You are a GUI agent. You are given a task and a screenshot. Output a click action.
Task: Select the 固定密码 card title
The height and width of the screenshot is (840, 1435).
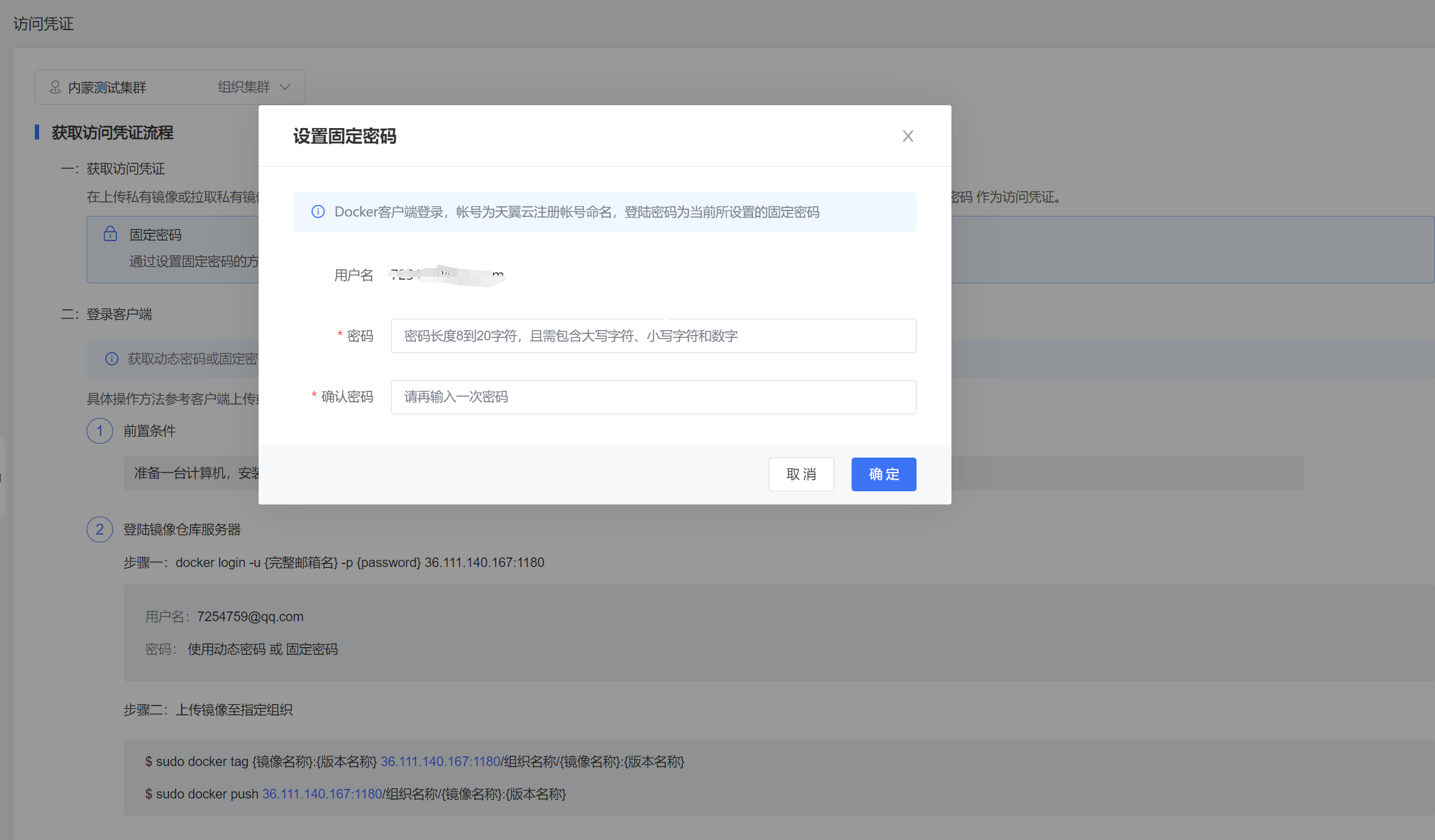155,235
